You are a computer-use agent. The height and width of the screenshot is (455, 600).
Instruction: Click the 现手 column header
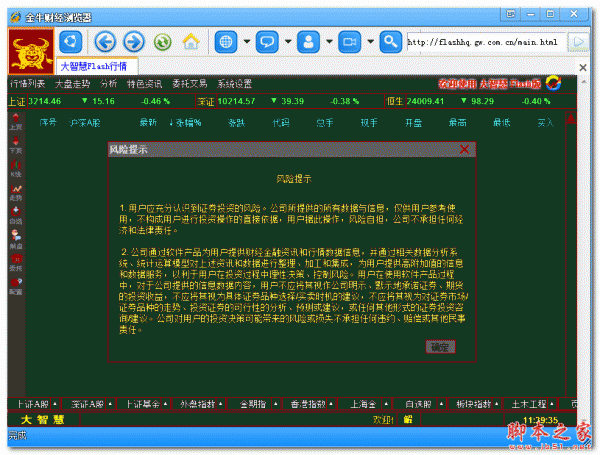pyautogui.click(x=369, y=122)
